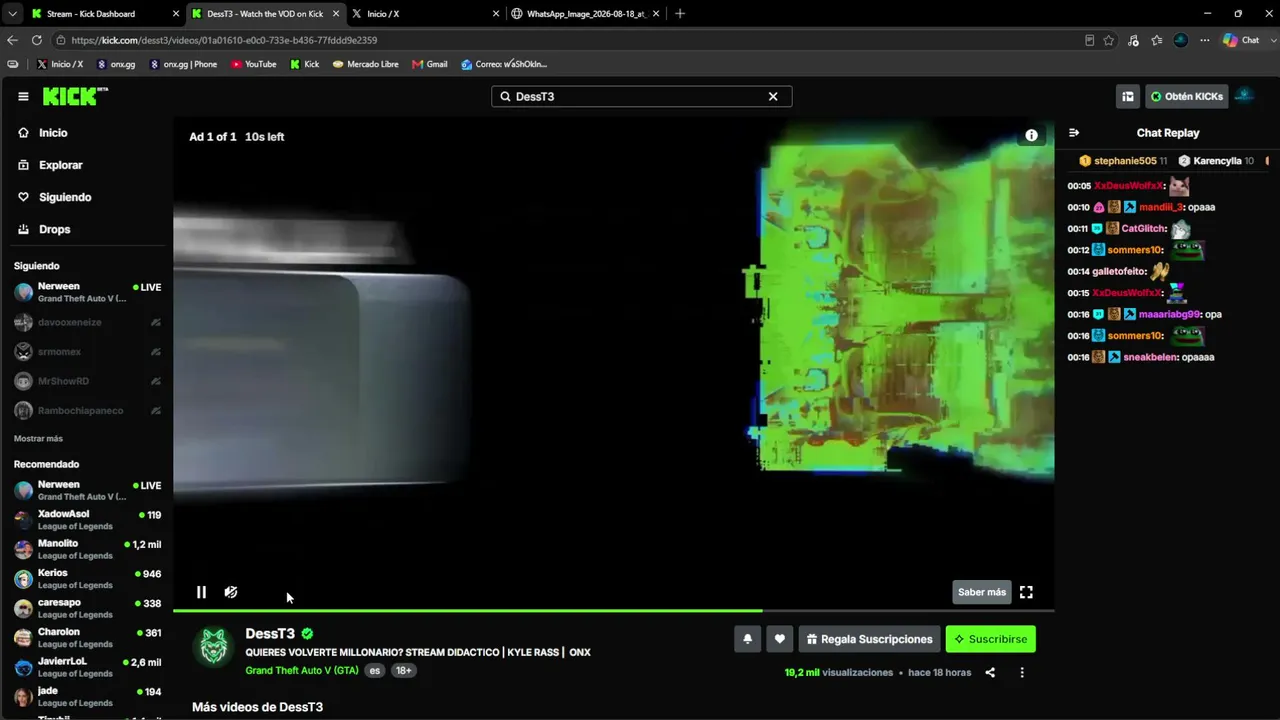1280x720 pixels.
Task: Click the Obtén KICKs button
Action: (x=1187, y=96)
